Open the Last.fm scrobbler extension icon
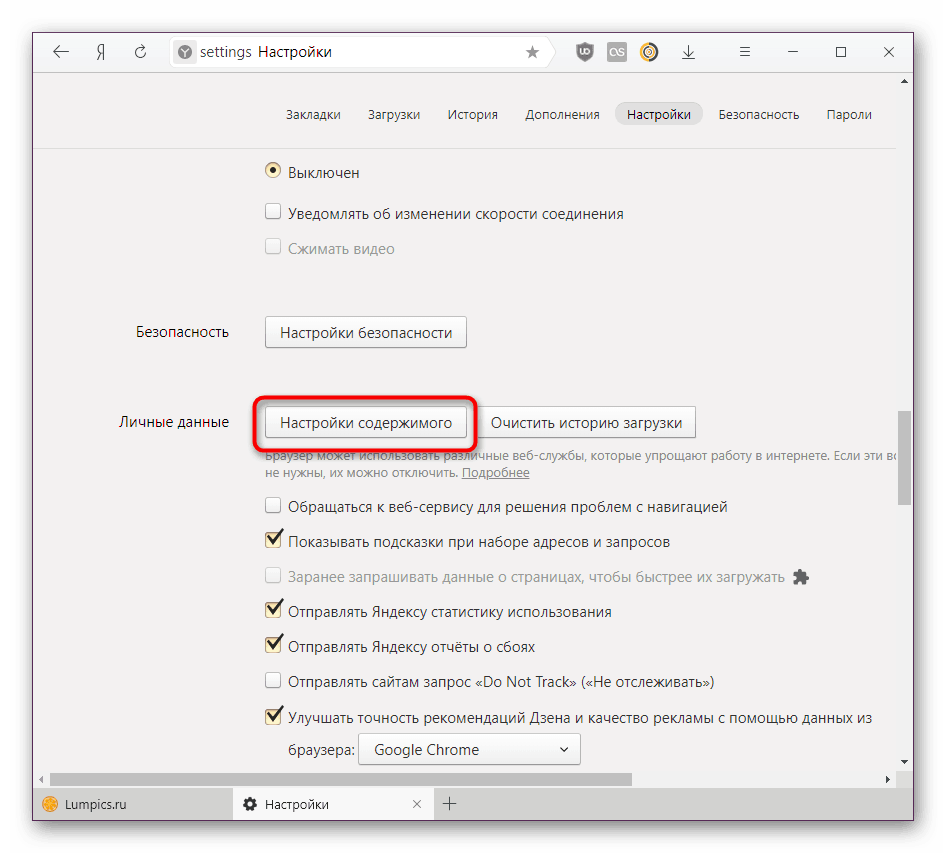946x853 pixels. click(617, 52)
